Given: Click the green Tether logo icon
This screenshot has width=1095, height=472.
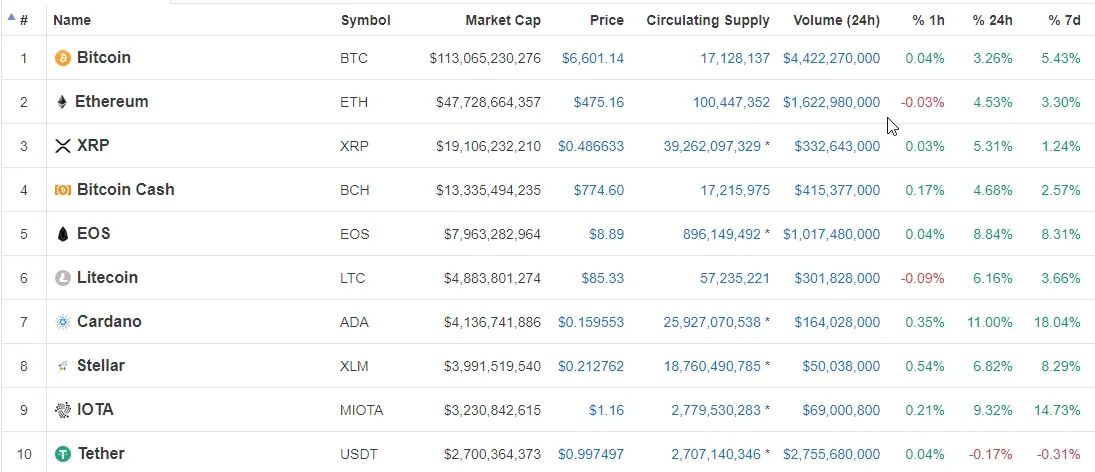Looking at the screenshot, I should (x=63, y=454).
